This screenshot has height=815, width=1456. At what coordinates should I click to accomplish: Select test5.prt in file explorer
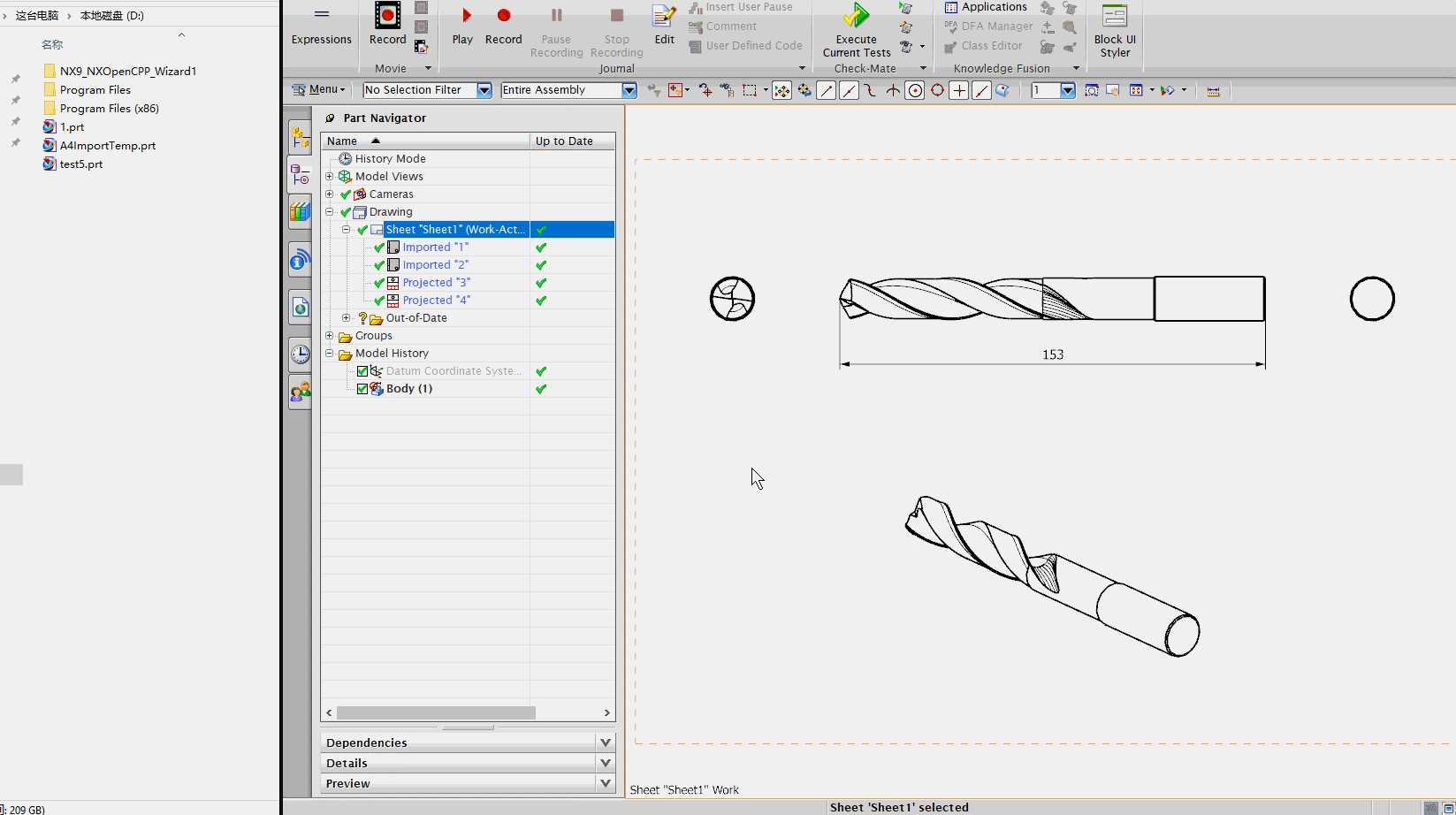81,164
